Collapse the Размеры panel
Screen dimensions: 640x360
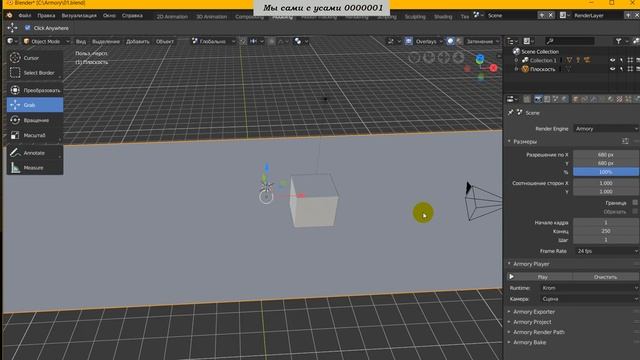coord(525,142)
